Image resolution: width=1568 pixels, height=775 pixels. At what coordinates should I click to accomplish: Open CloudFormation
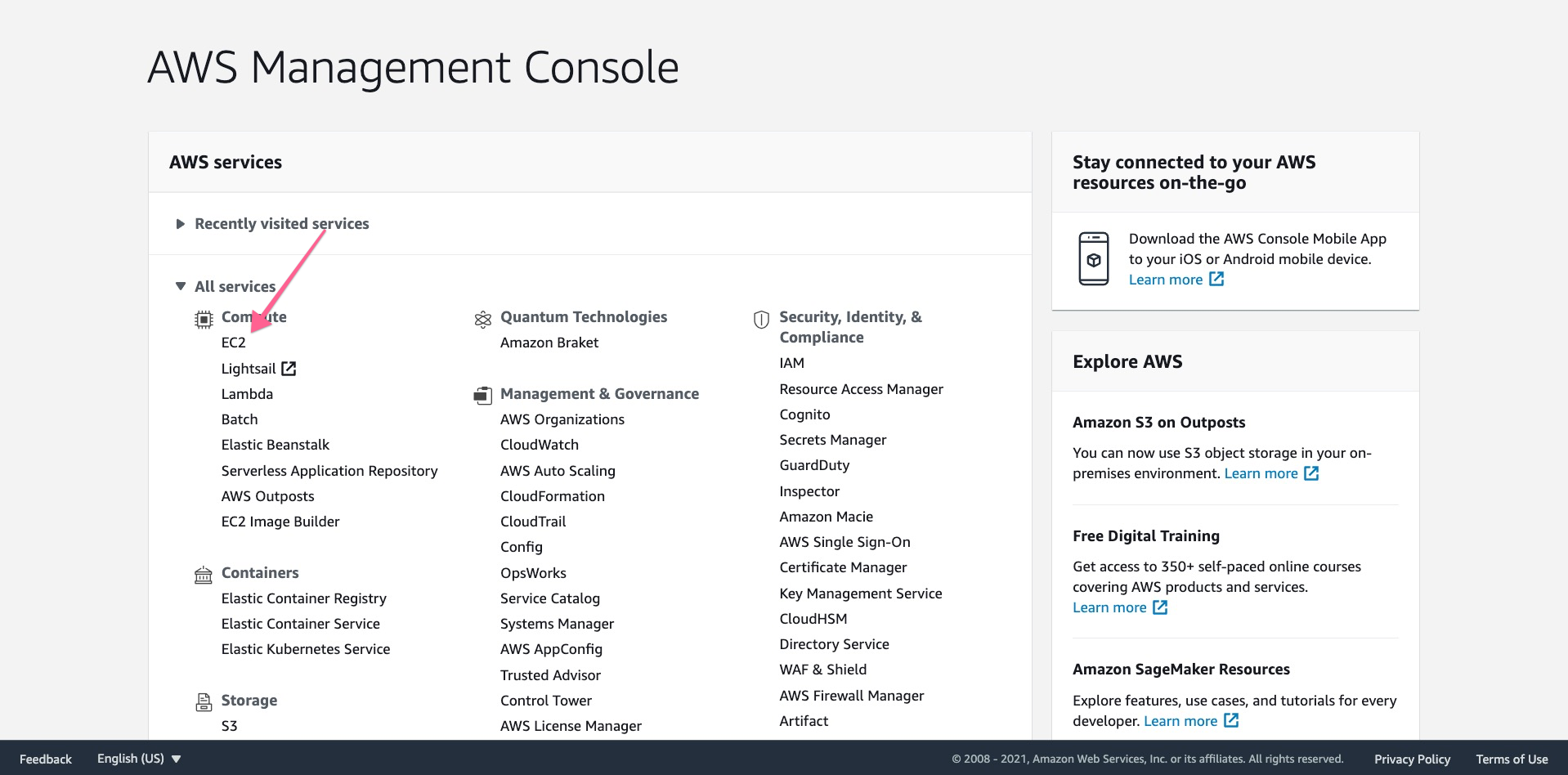pos(553,496)
